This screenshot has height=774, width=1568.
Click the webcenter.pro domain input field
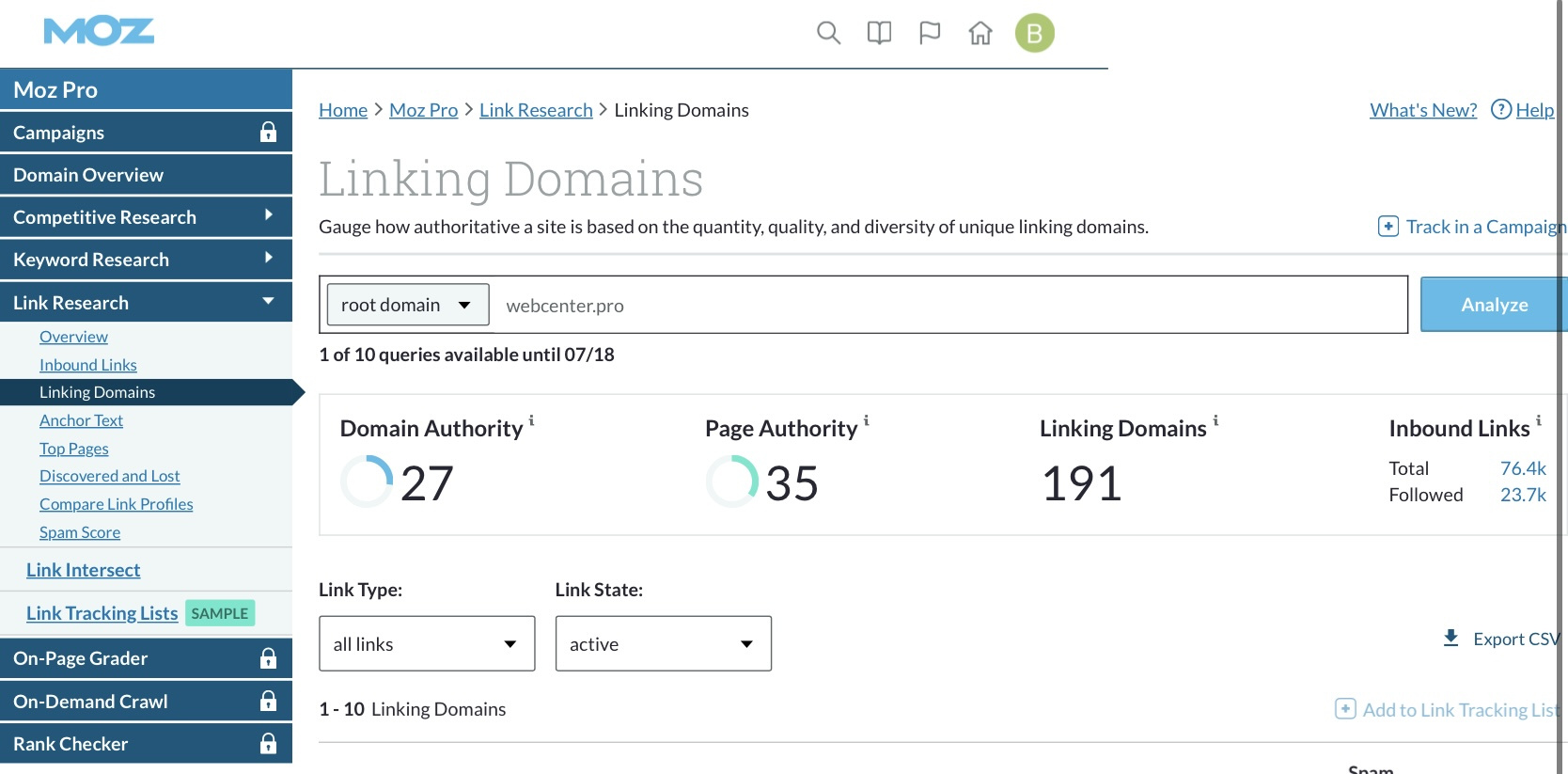[x=949, y=305]
